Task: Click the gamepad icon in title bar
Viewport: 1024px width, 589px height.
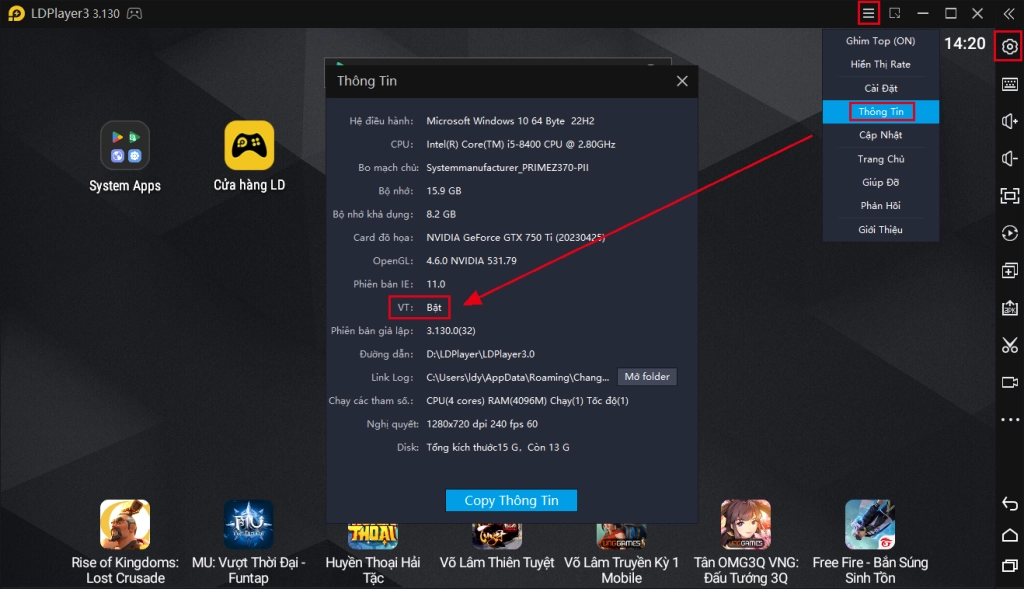Action: (134, 13)
